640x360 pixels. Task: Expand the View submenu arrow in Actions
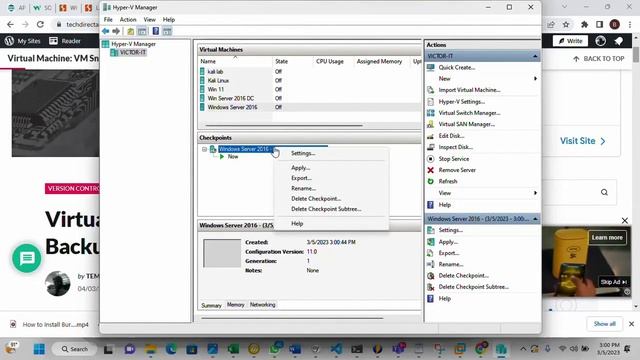coord(535,193)
